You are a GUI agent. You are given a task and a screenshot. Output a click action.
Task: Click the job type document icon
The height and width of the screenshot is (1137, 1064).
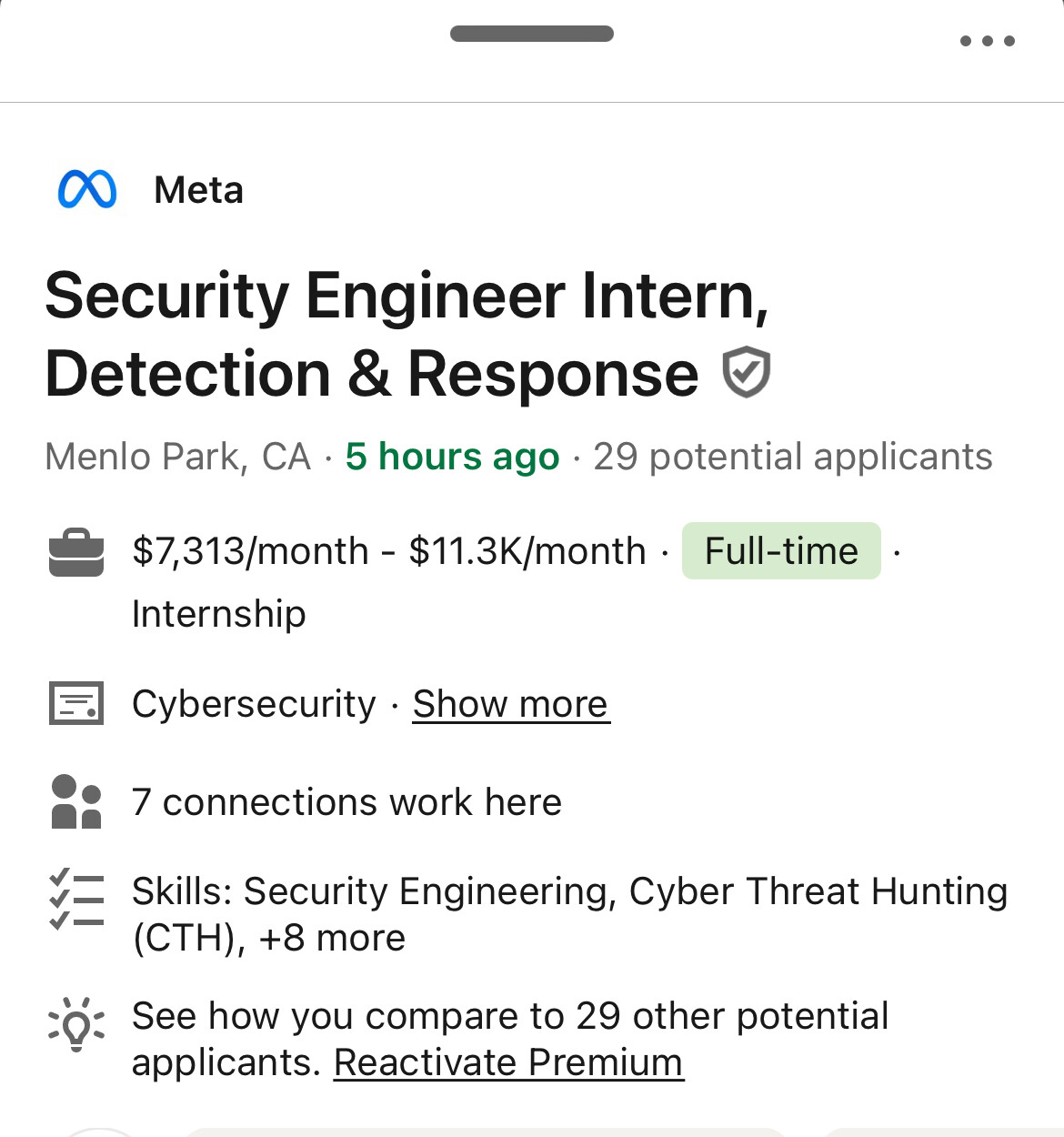pos(76,703)
